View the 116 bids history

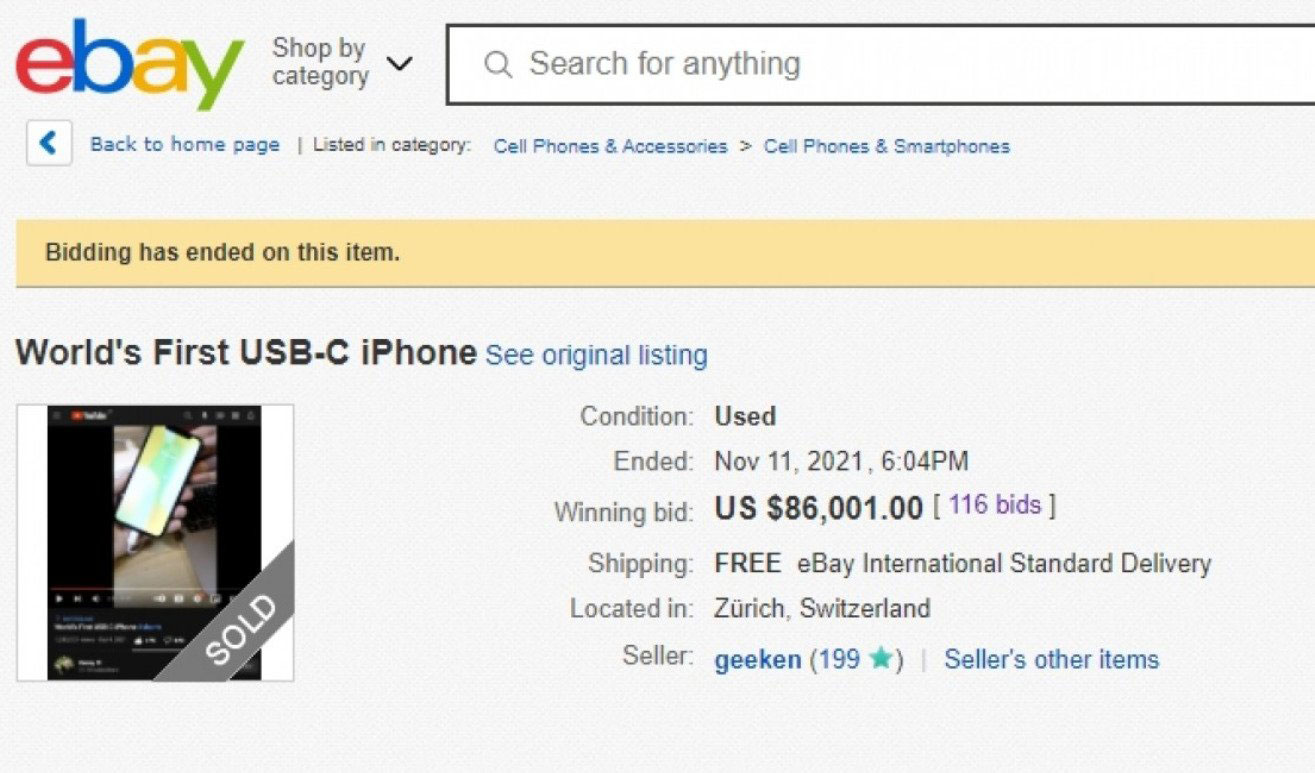pyautogui.click(x=995, y=505)
